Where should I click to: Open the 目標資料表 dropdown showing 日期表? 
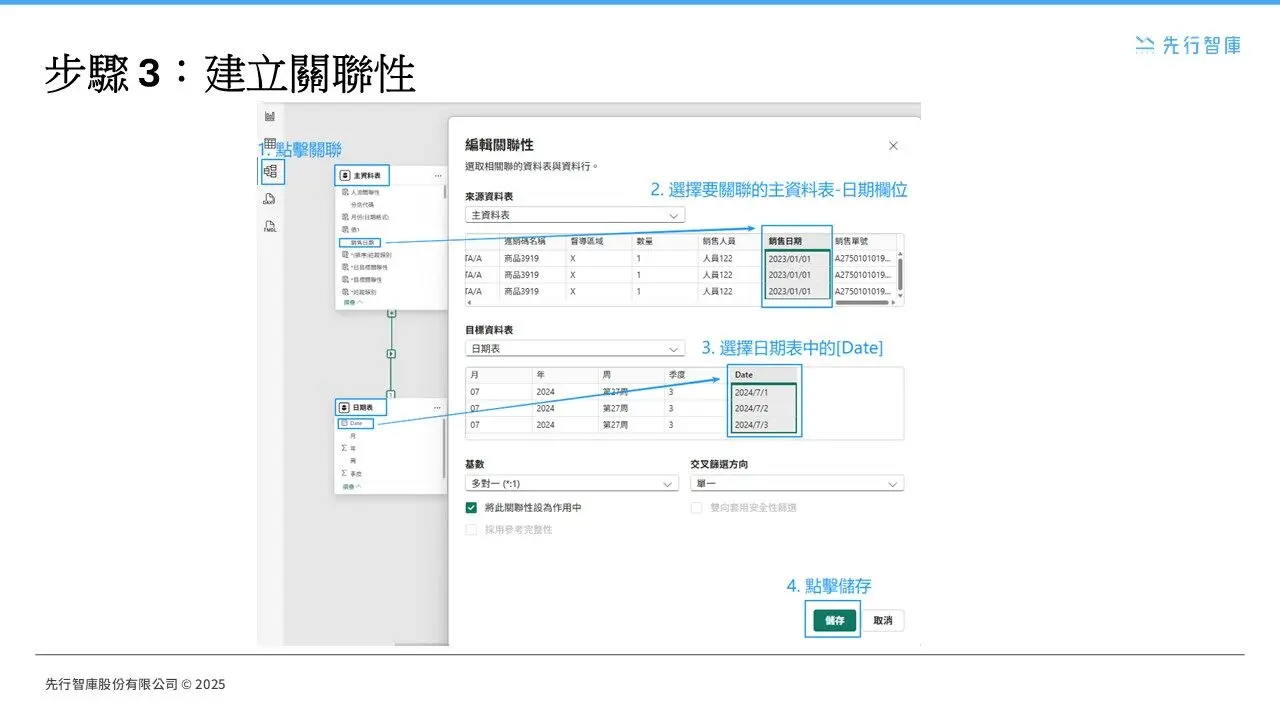tap(574, 349)
